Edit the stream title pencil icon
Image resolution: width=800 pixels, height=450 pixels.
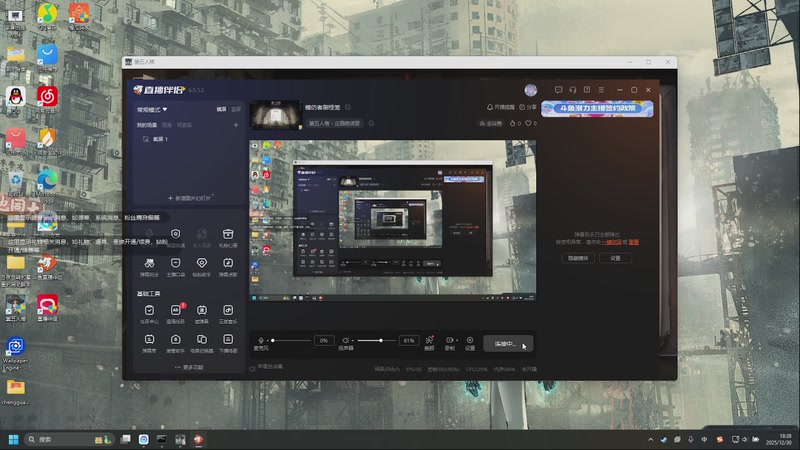click(348, 107)
